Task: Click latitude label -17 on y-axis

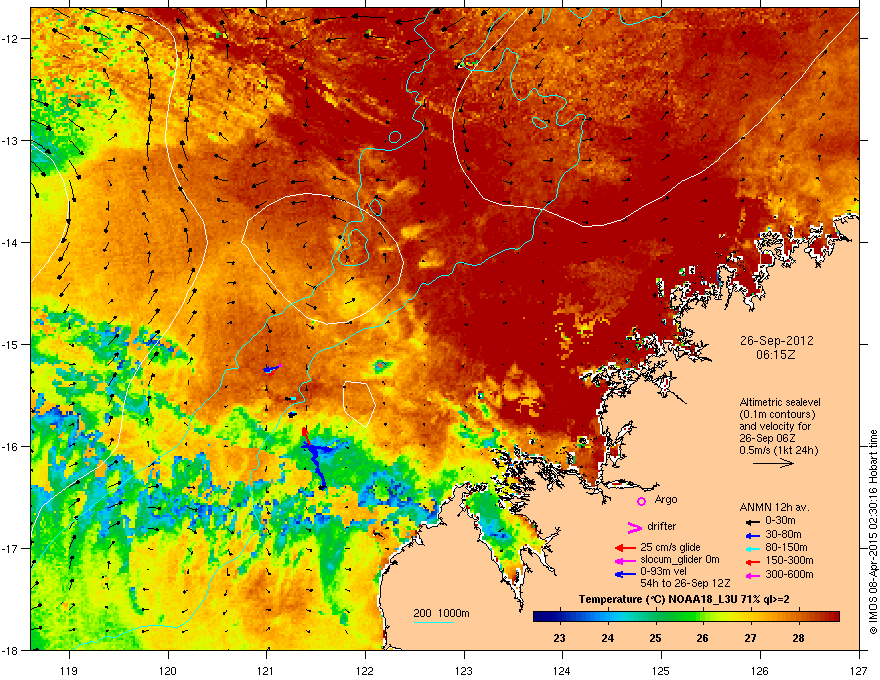Action: [11, 548]
